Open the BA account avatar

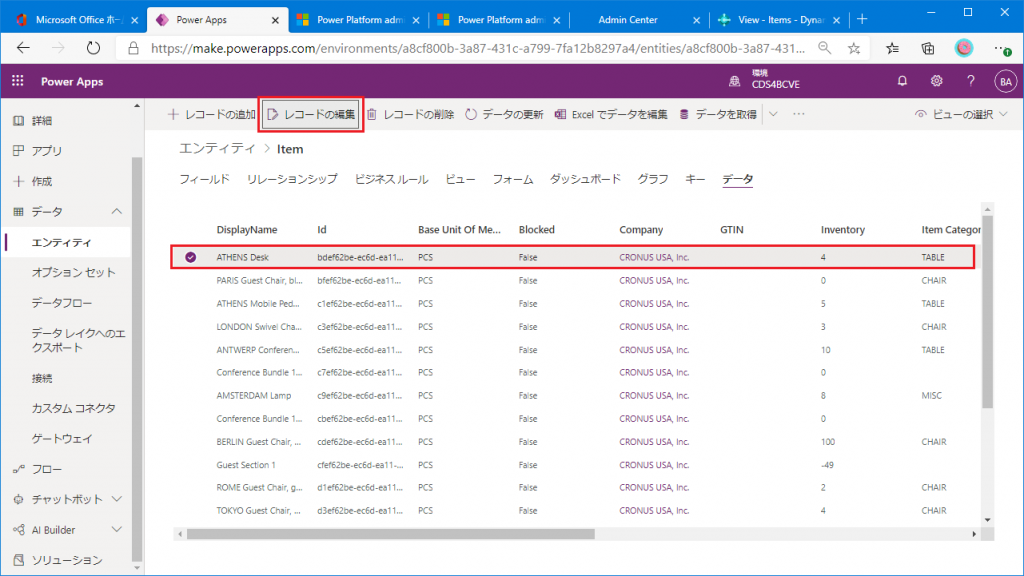(x=1005, y=82)
